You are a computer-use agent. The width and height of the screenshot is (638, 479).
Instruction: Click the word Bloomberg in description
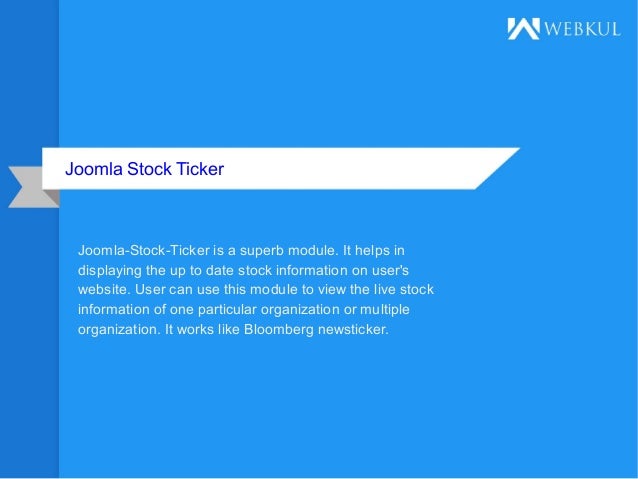279,329
